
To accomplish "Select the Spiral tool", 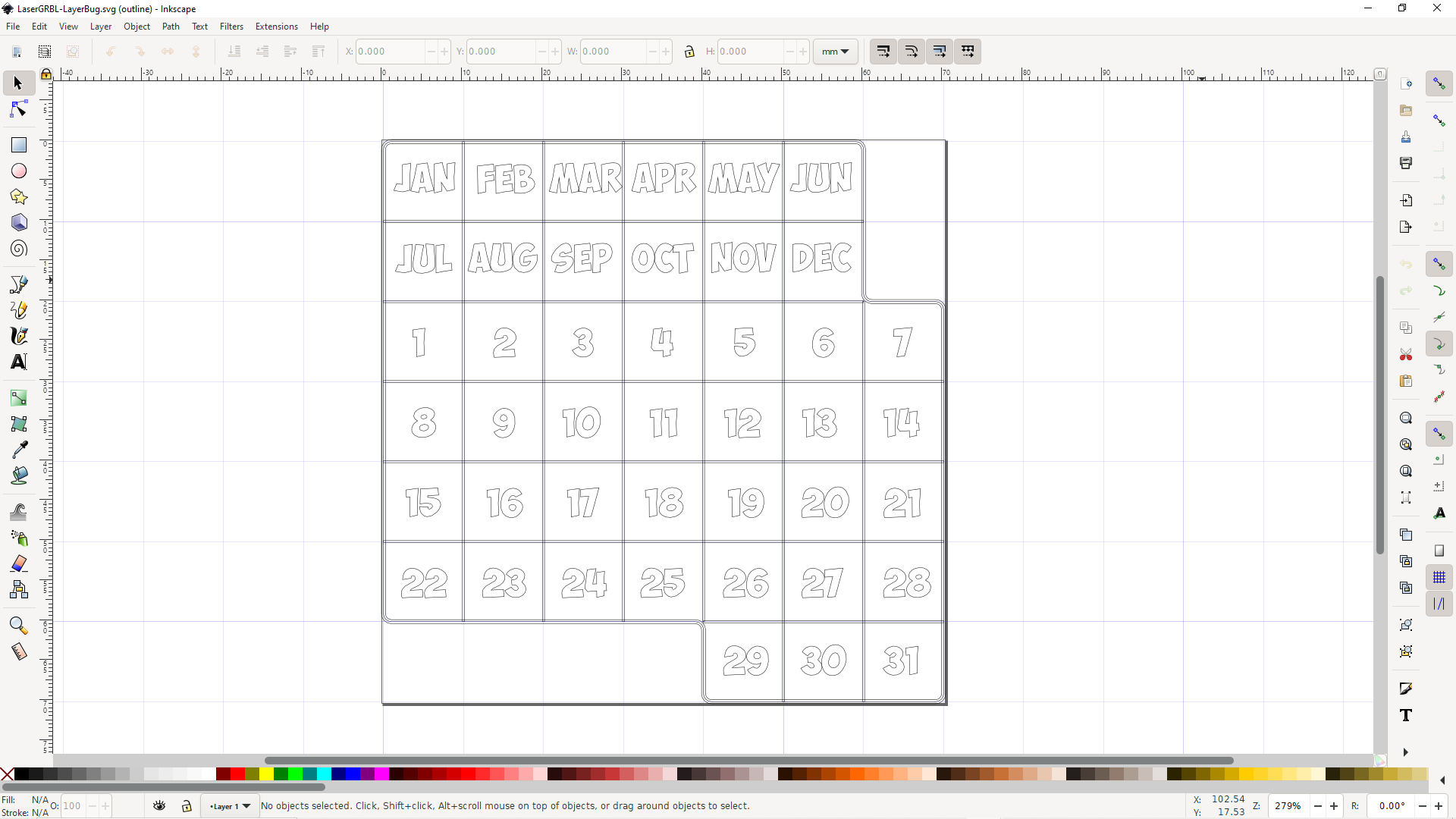I will coord(19,249).
